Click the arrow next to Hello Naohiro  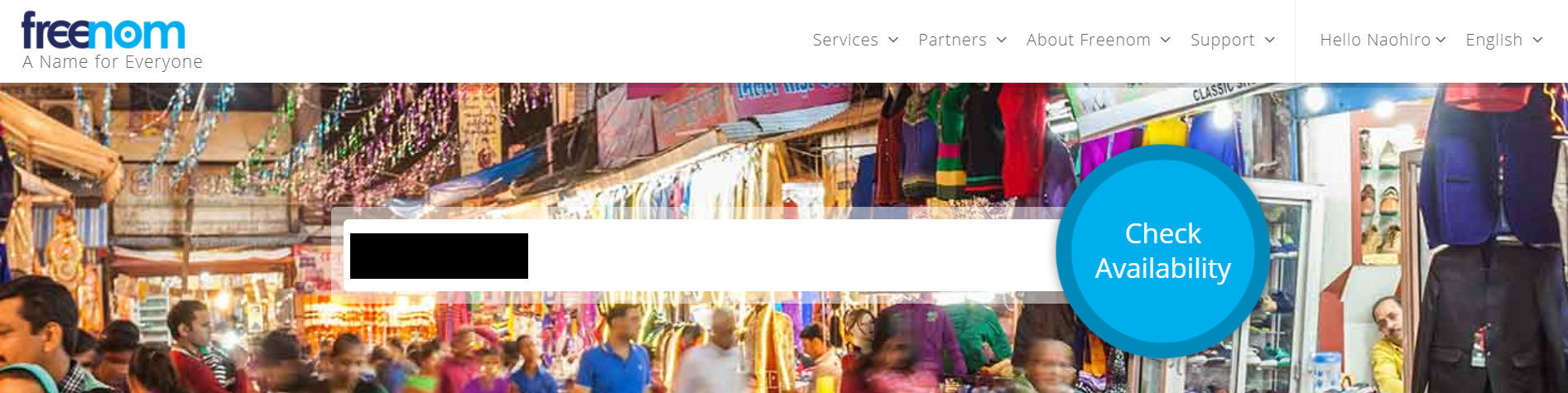tap(1441, 40)
